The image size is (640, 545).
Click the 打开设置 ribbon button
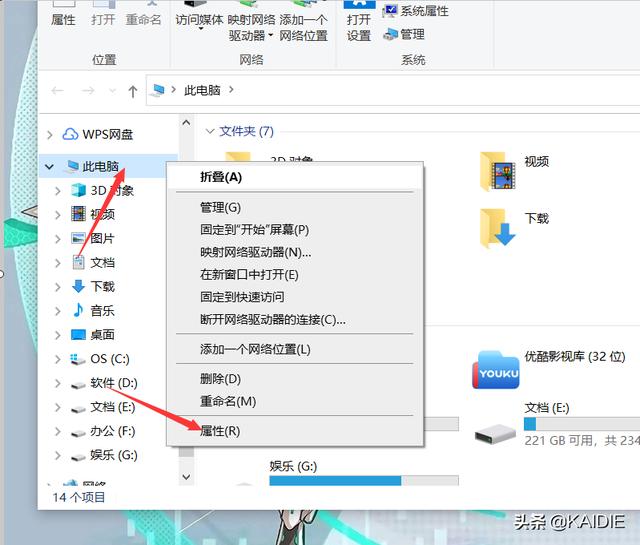(359, 22)
